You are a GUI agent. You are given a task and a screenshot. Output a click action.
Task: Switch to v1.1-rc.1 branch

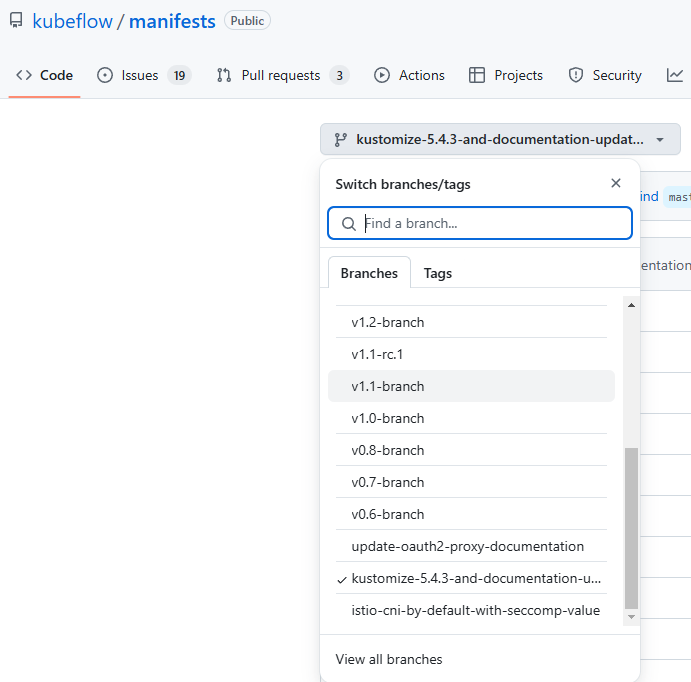pos(472,354)
